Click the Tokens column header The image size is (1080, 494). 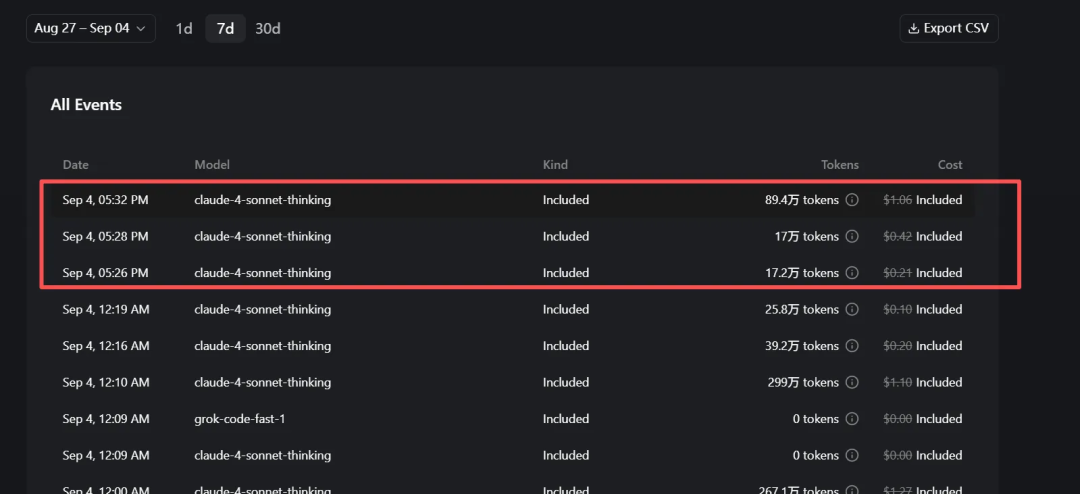[x=840, y=165]
